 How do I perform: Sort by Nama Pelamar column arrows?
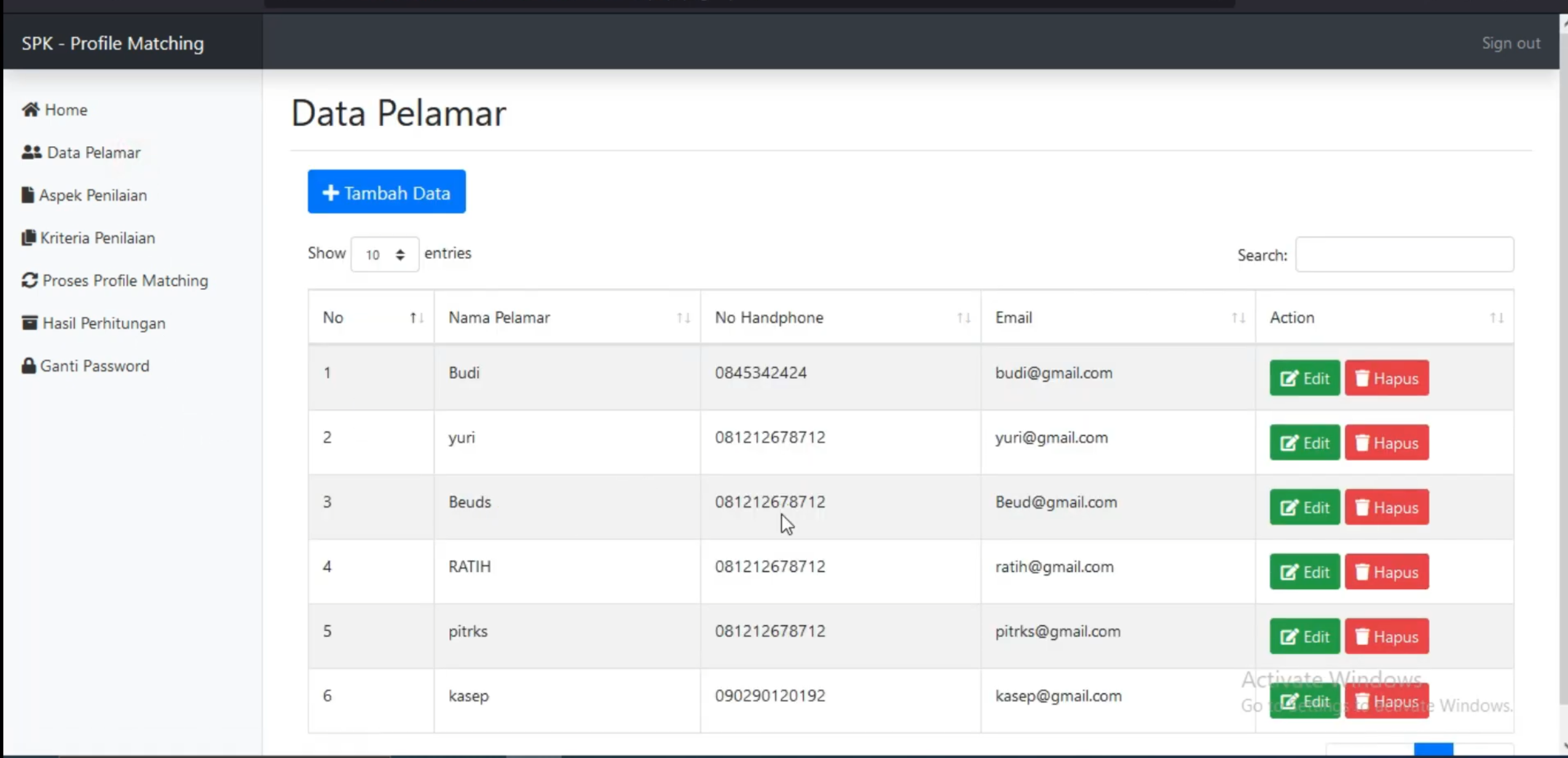(684, 318)
